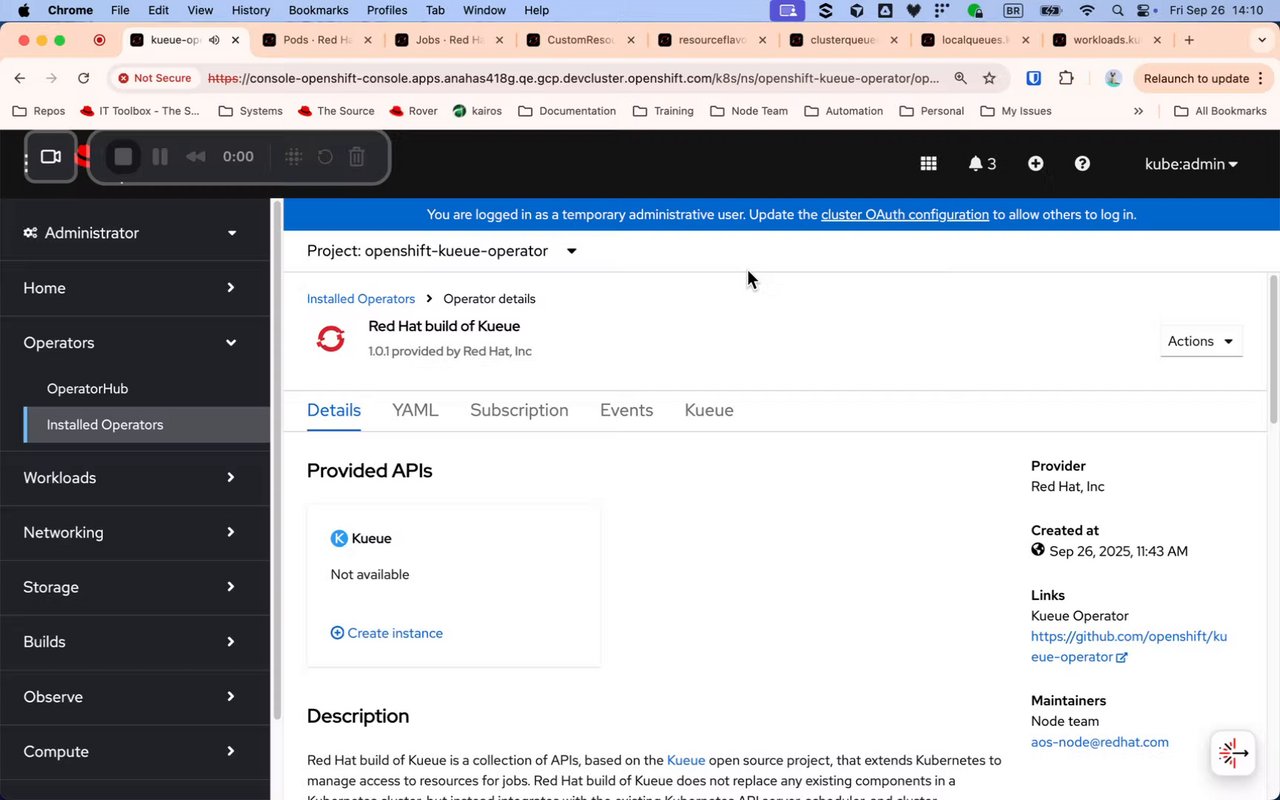1280x800 pixels.
Task: Open the Bookmarks menu in menu bar
Action: [x=318, y=10]
